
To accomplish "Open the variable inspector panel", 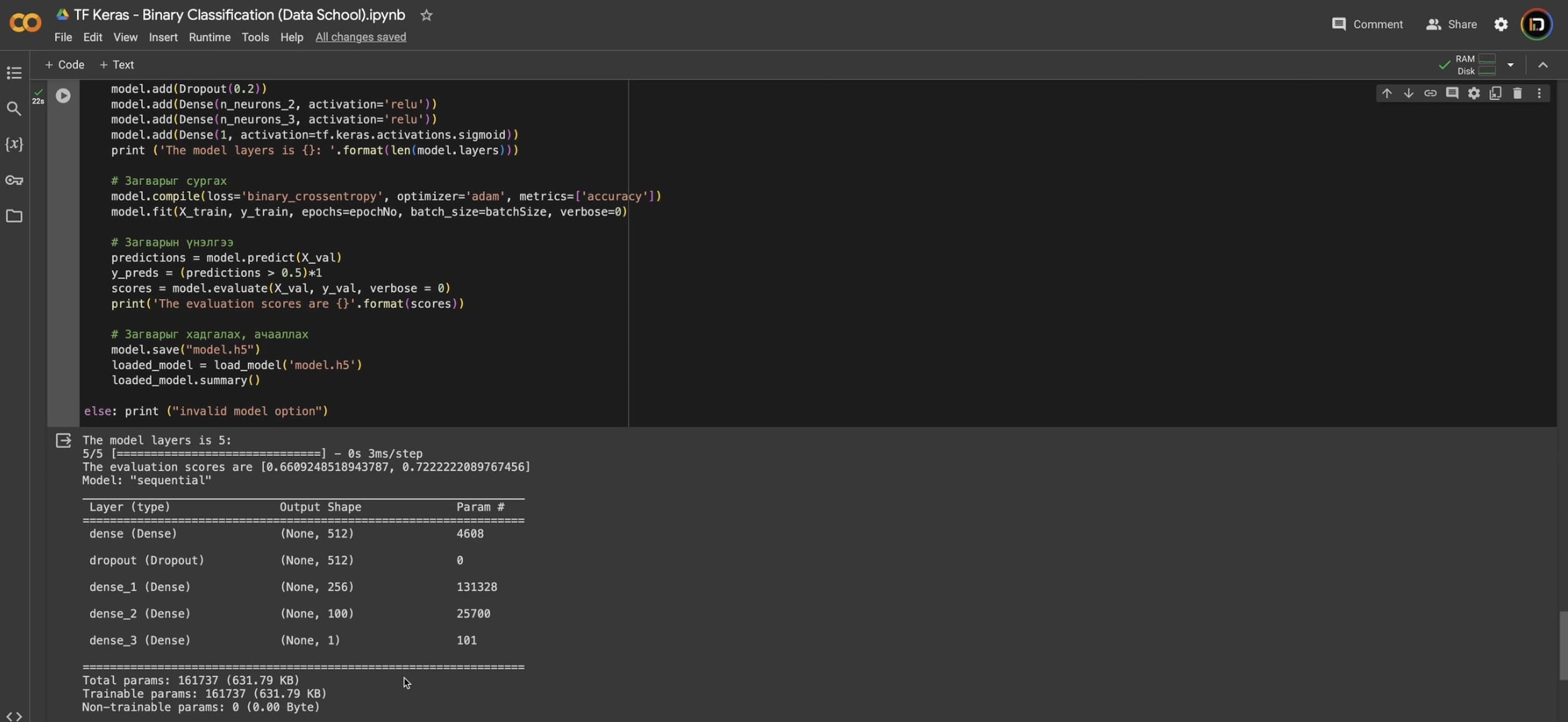I will (x=14, y=144).
